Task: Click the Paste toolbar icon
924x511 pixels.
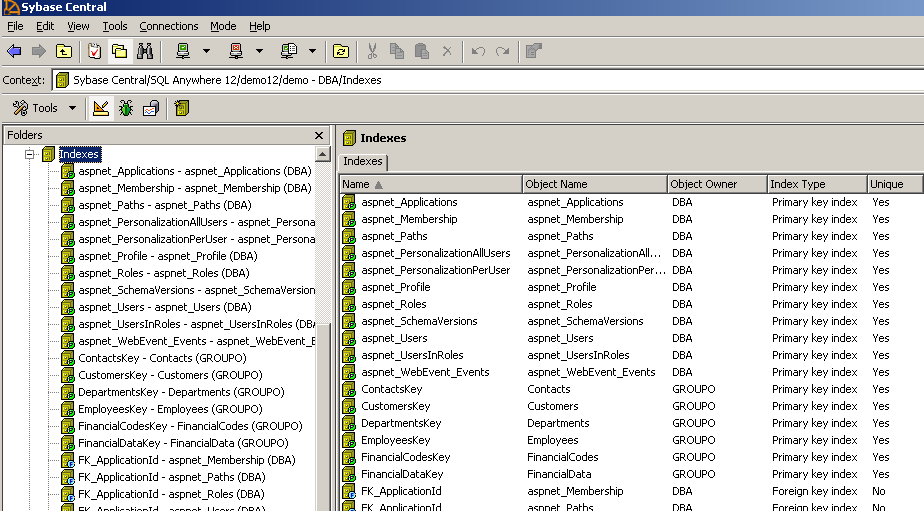Action: coord(422,51)
